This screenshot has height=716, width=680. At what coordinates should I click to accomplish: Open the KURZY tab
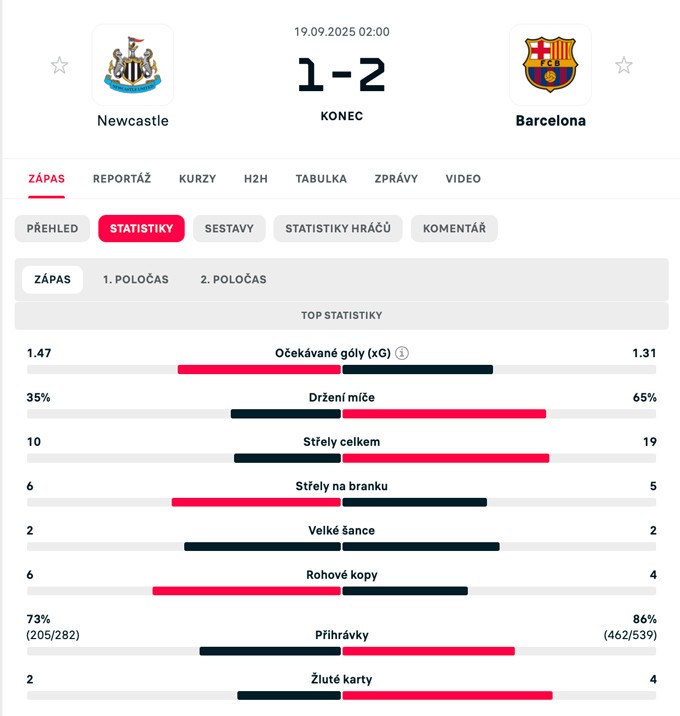coord(197,179)
